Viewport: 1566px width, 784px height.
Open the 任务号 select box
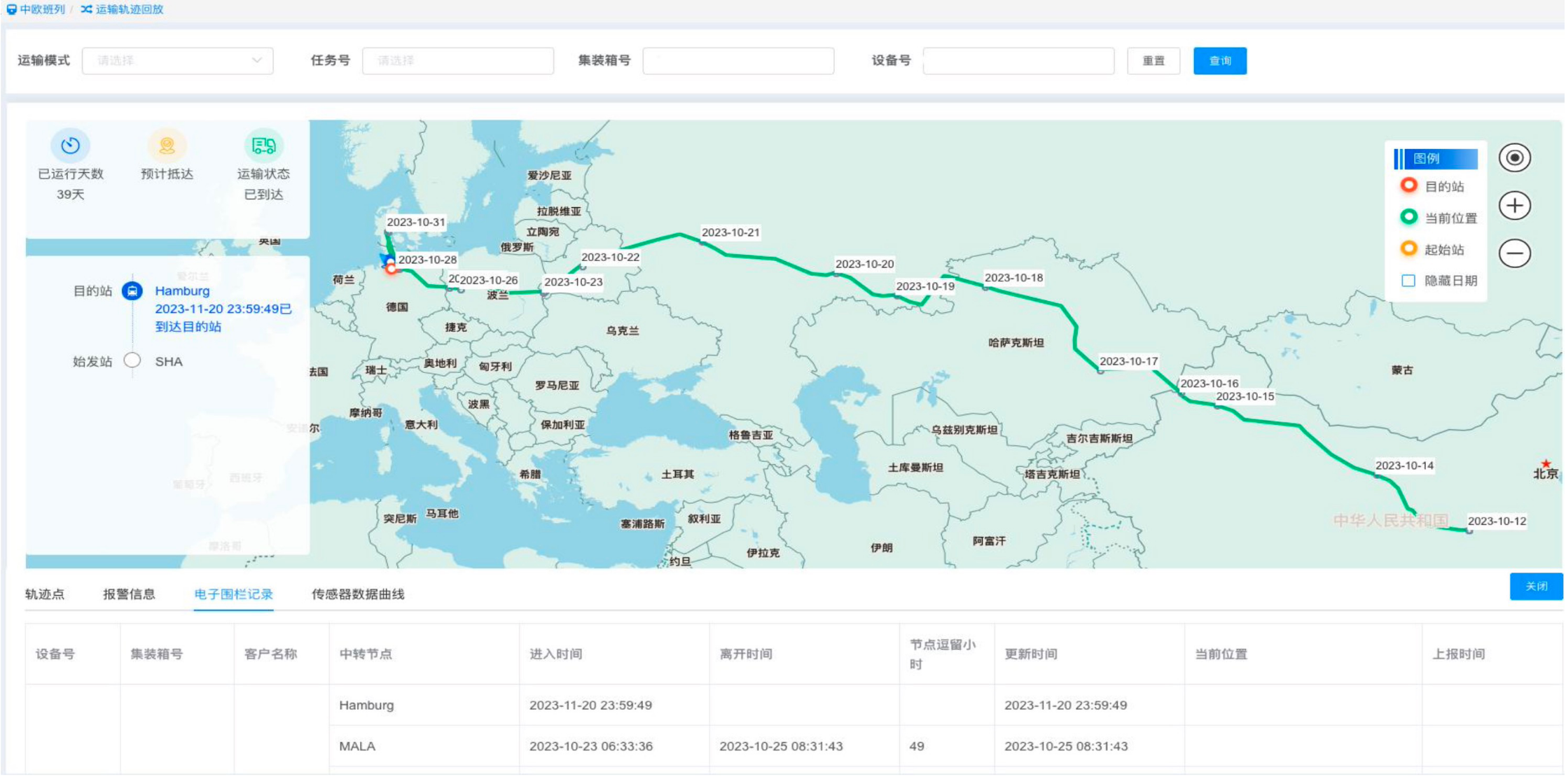tap(458, 61)
